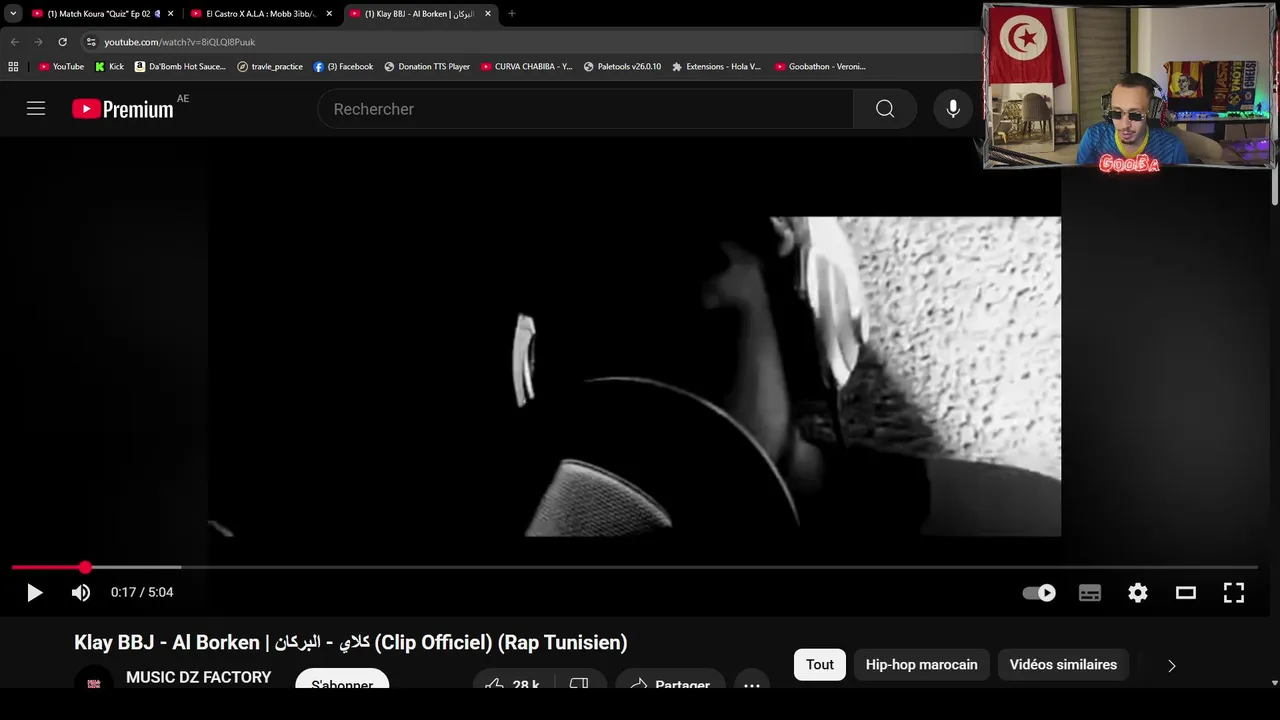Select the Tout filter chip

click(x=820, y=665)
